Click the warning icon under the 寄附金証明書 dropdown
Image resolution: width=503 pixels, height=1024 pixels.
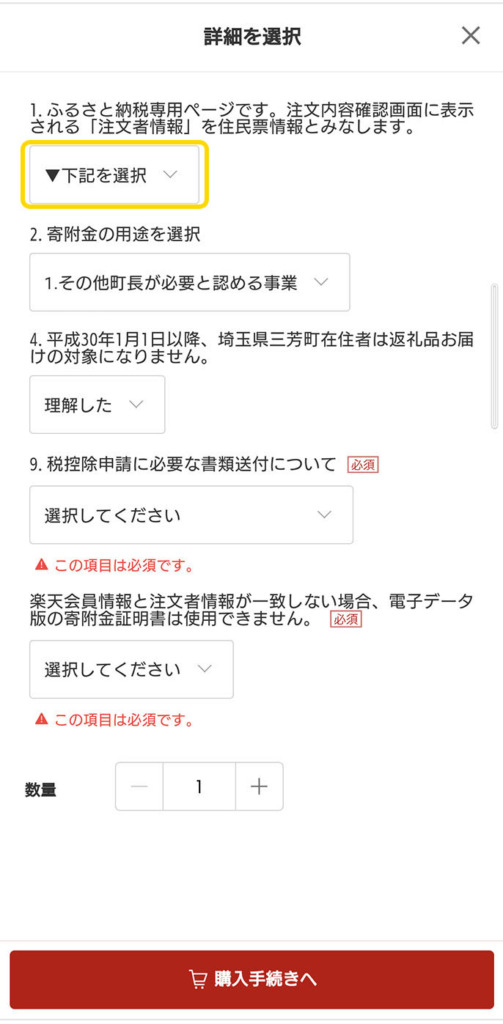click(42, 720)
